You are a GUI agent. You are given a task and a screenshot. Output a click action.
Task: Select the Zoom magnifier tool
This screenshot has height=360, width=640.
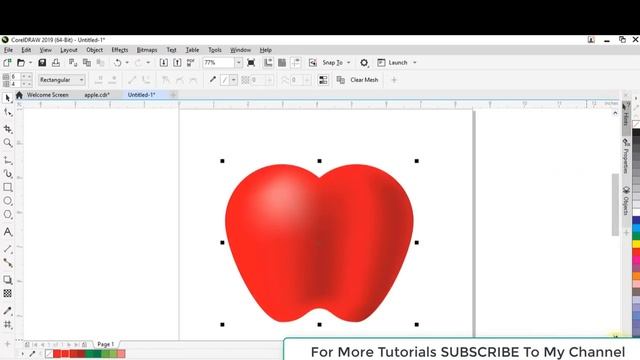pyautogui.click(x=7, y=142)
